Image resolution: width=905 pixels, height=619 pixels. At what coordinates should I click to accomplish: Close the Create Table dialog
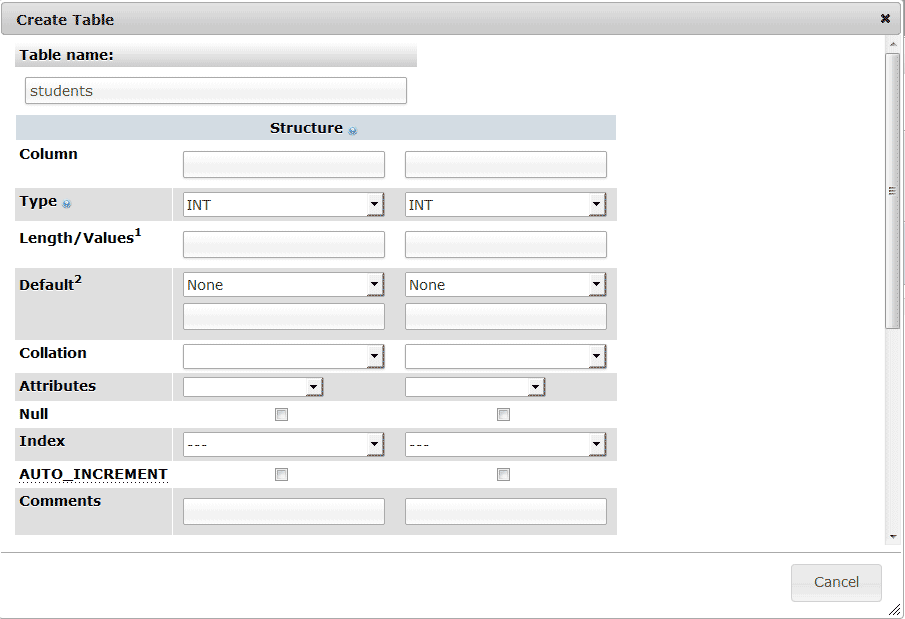point(885,18)
